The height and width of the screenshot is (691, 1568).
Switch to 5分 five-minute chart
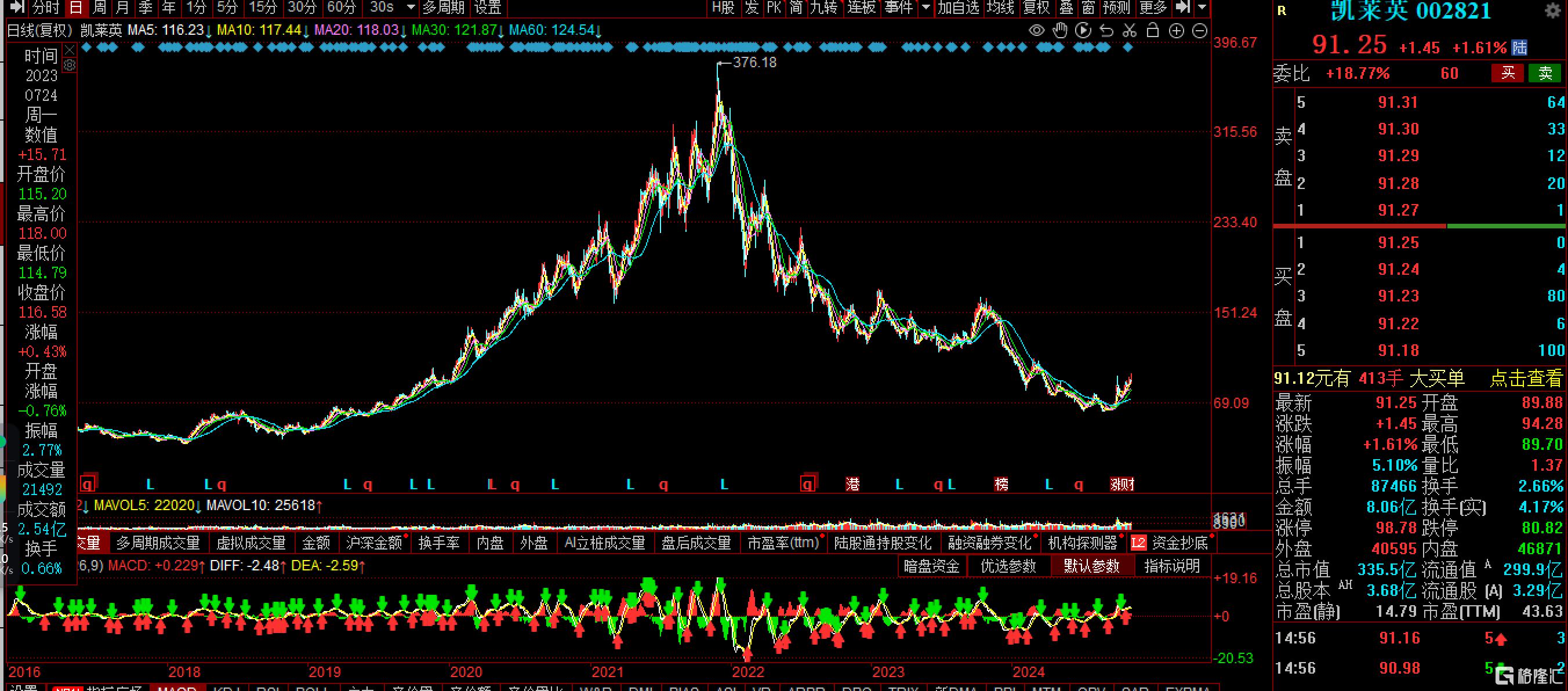[227, 8]
